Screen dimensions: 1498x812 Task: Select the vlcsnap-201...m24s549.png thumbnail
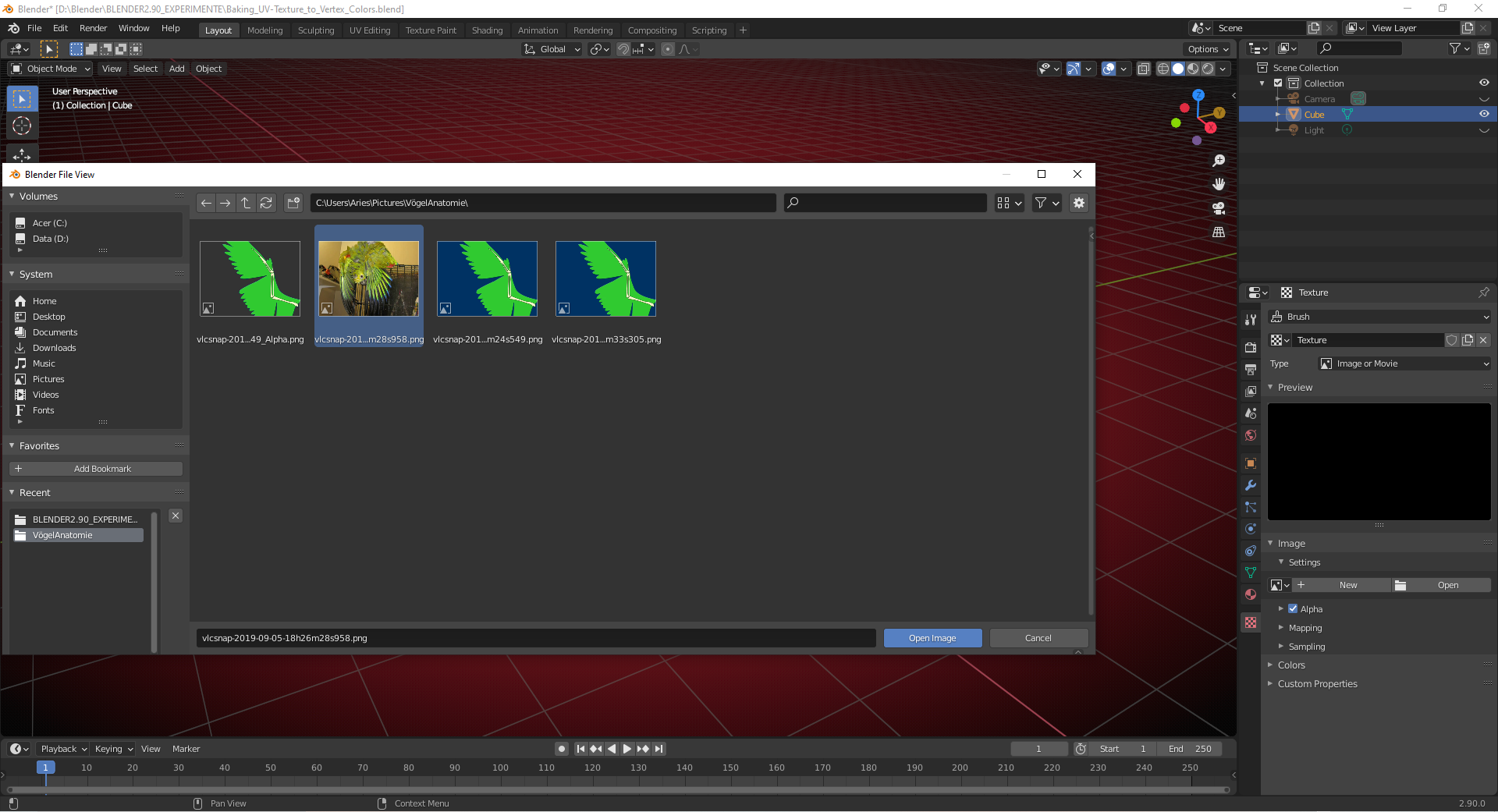tap(487, 278)
